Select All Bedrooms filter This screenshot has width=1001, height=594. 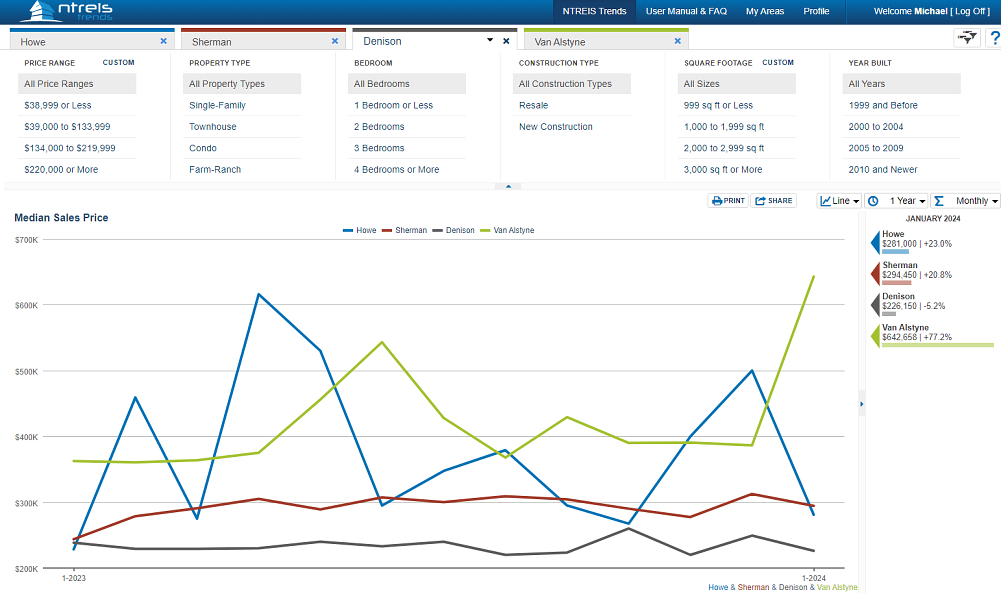click(407, 84)
